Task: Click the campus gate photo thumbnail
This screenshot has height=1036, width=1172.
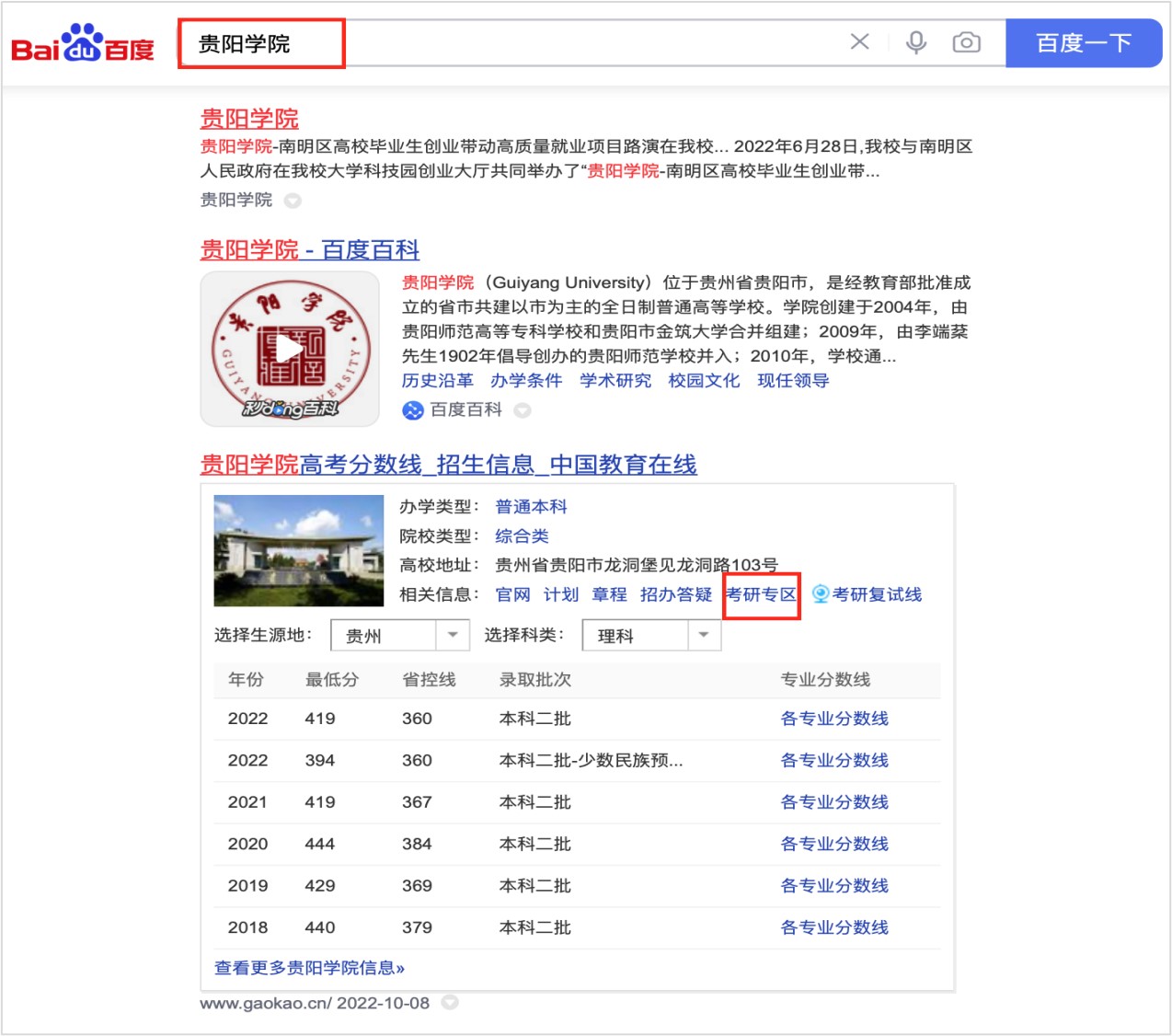Action: coord(299,551)
